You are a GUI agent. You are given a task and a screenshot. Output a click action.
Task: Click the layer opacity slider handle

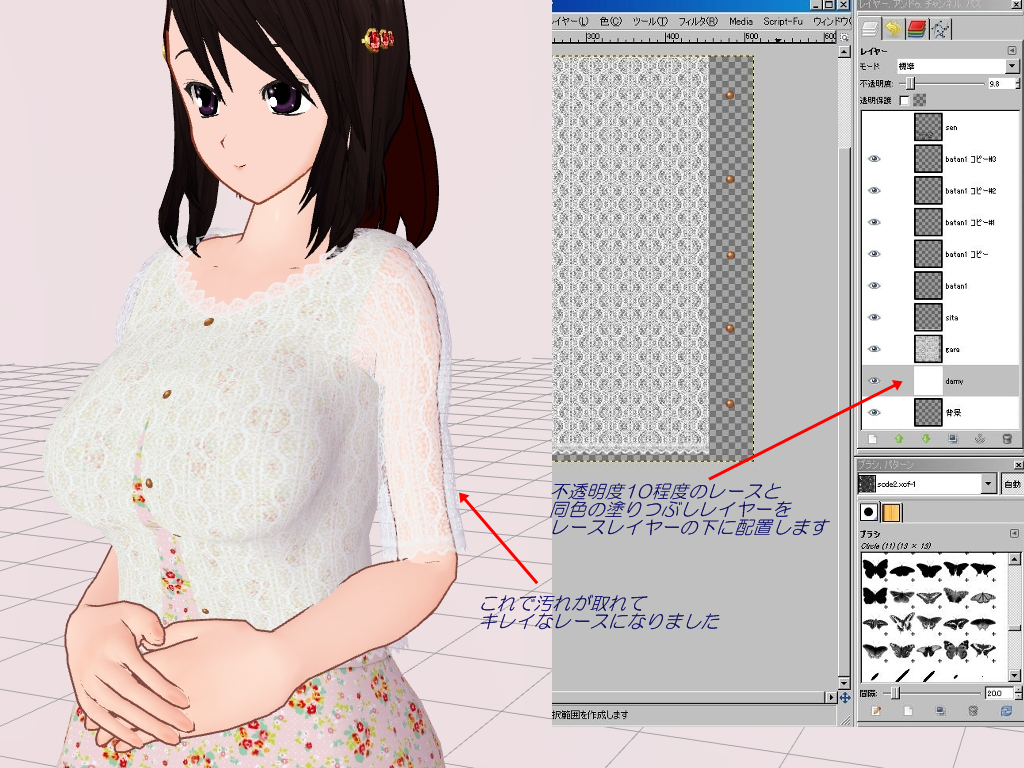909,84
